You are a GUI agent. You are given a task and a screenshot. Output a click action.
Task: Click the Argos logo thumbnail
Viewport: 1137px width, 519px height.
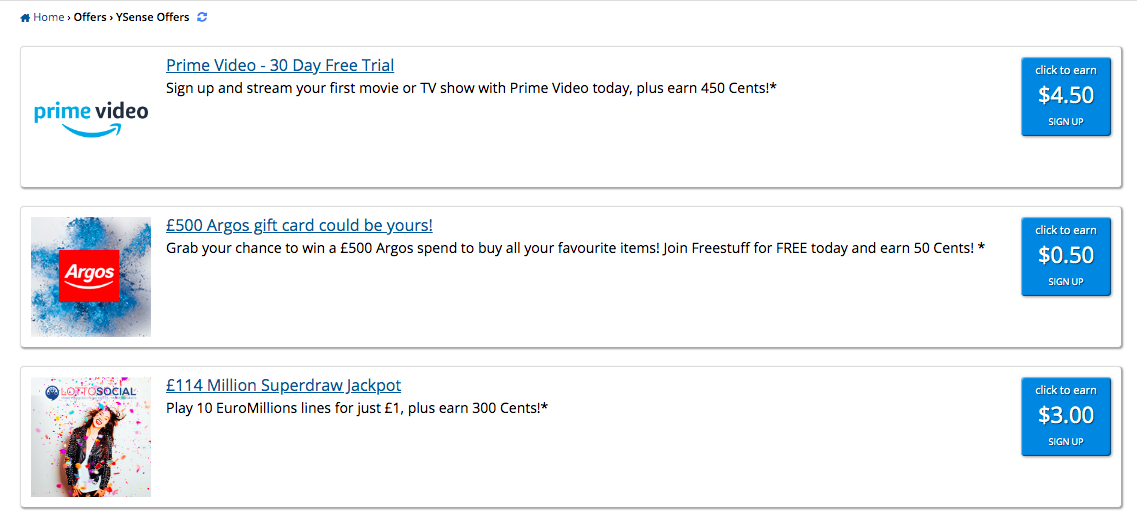coord(91,277)
